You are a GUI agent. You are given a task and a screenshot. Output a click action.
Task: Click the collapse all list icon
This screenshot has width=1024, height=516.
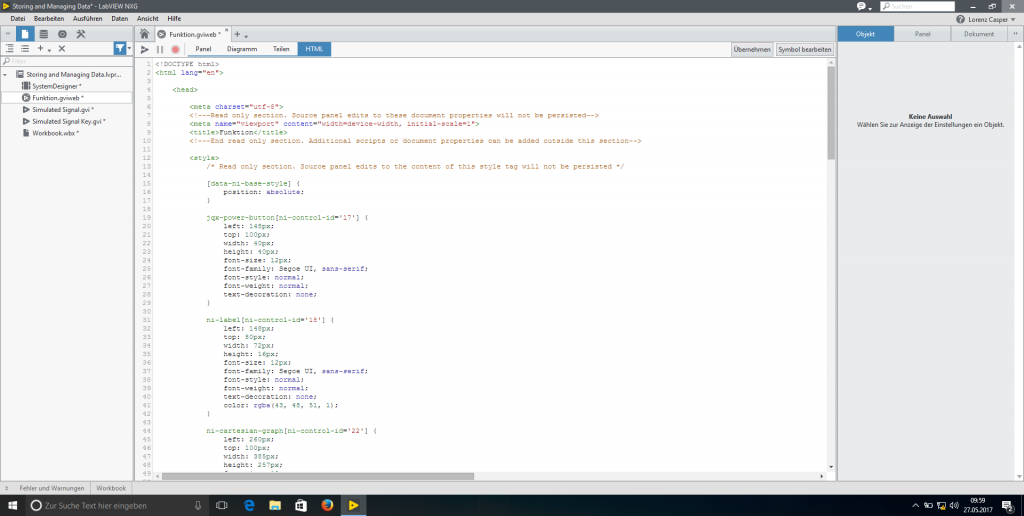[25, 48]
